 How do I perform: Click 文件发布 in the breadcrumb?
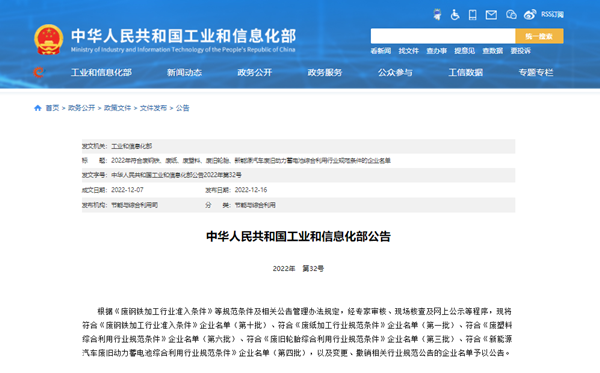pos(153,108)
